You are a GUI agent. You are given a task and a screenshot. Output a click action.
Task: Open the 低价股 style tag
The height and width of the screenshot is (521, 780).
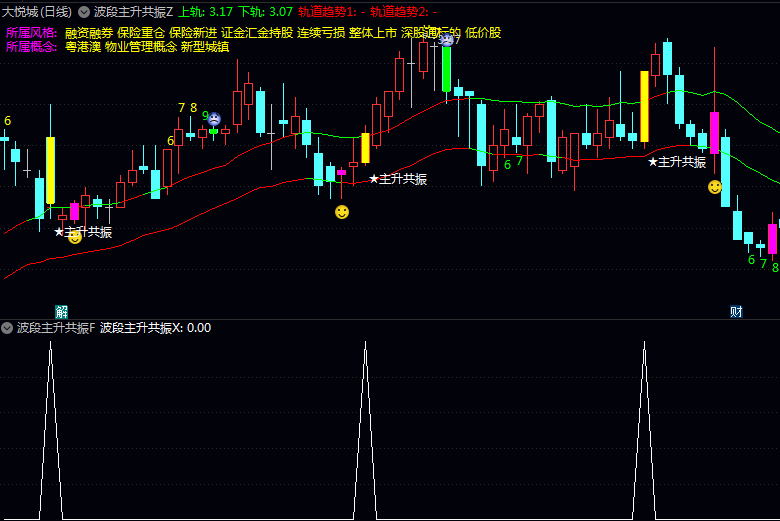click(x=483, y=33)
